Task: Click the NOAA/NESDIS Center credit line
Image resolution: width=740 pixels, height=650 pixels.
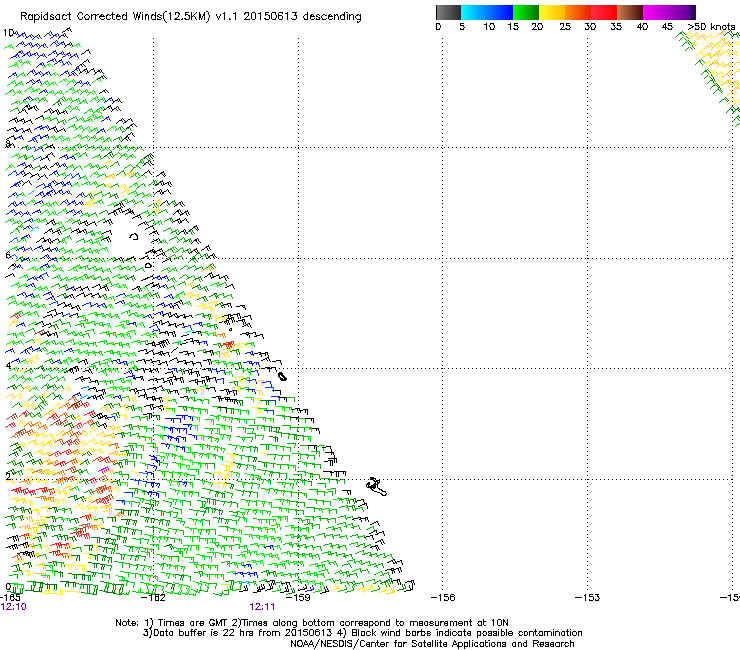Action: point(432,644)
